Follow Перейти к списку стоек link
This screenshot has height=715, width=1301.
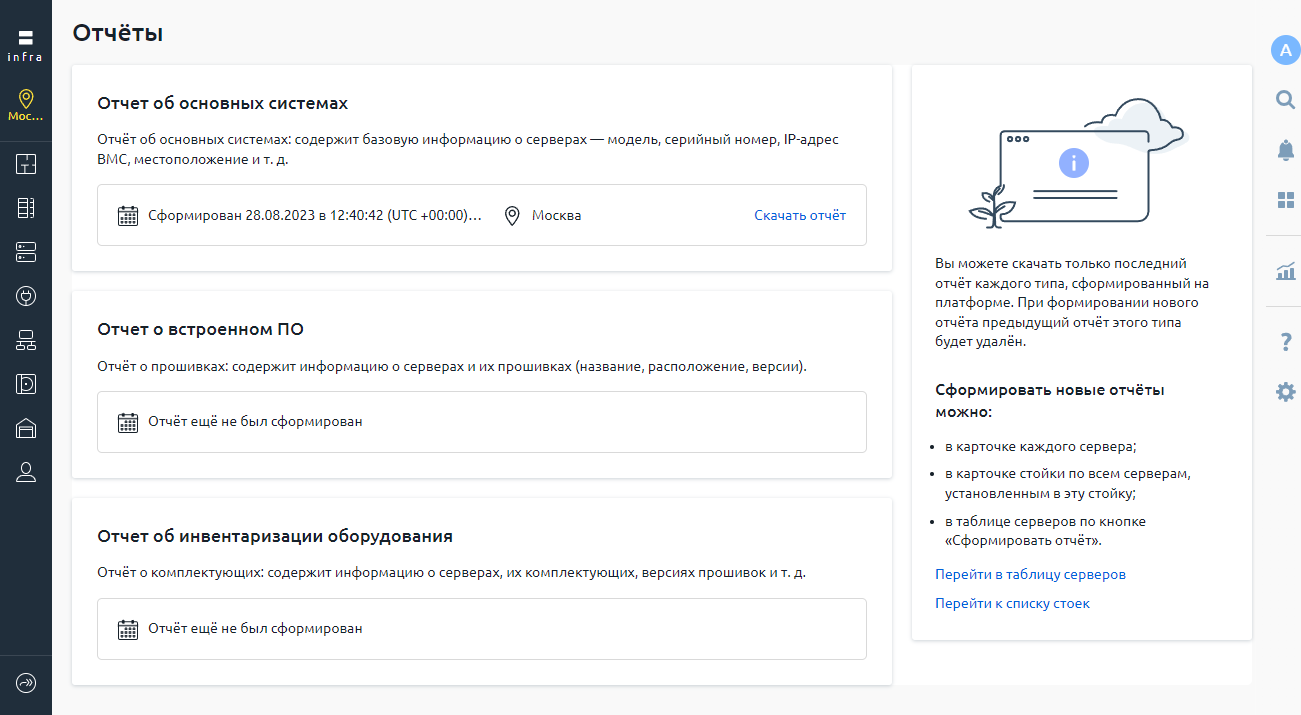[x=1012, y=604]
